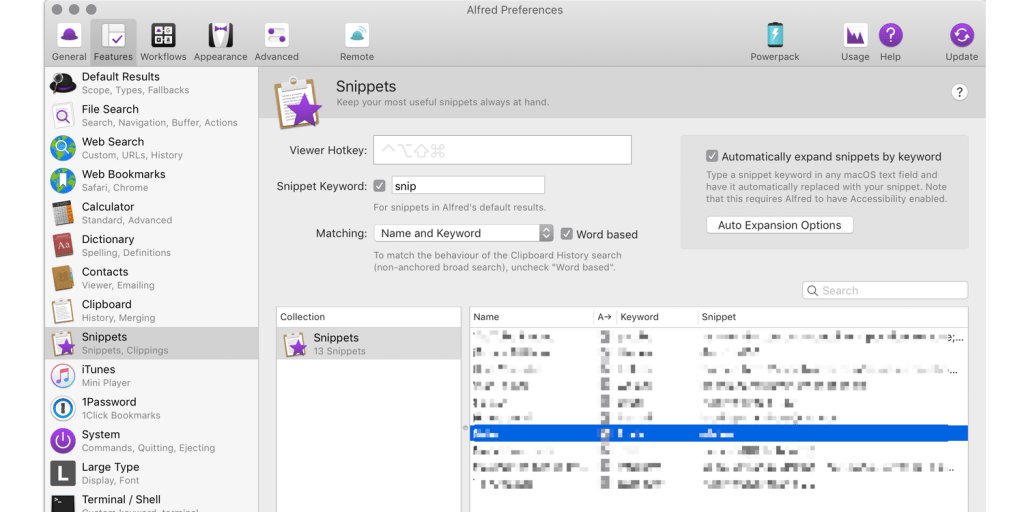
Task: Select the Snippets collection with 13 snippets
Action: (368, 344)
